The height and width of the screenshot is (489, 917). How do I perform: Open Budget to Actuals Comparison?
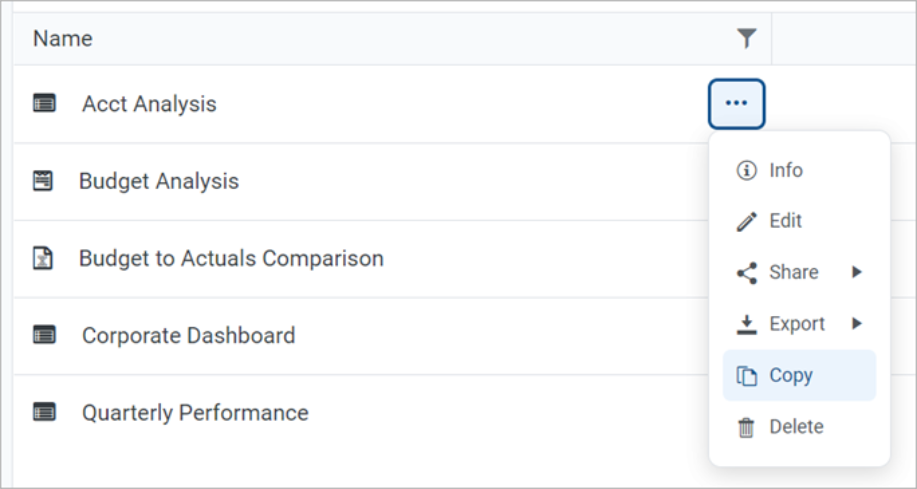tap(231, 258)
